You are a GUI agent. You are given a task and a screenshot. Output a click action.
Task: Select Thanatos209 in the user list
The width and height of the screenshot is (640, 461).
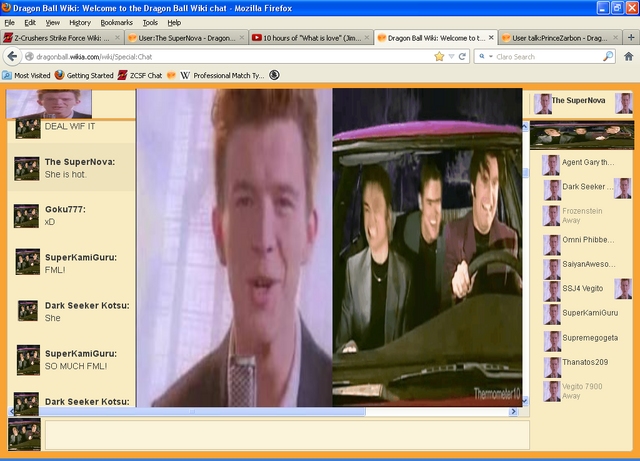point(585,362)
